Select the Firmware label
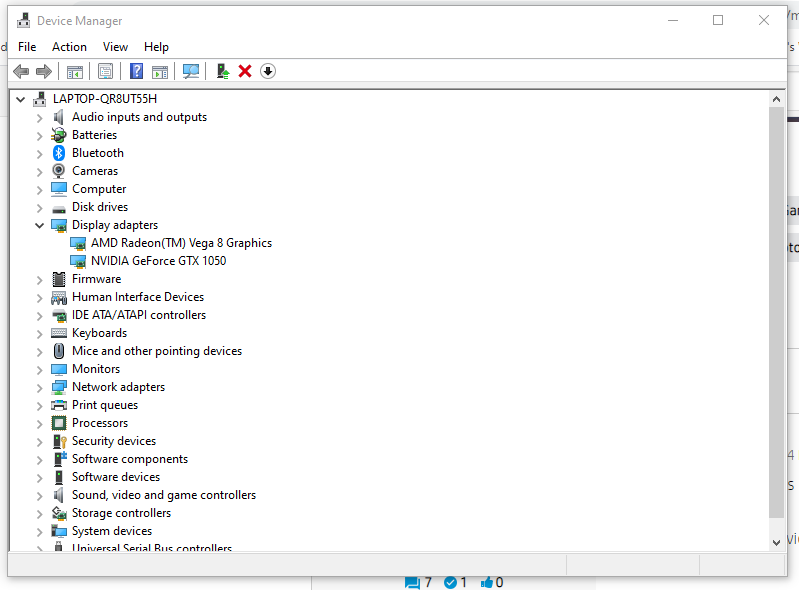 point(97,279)
